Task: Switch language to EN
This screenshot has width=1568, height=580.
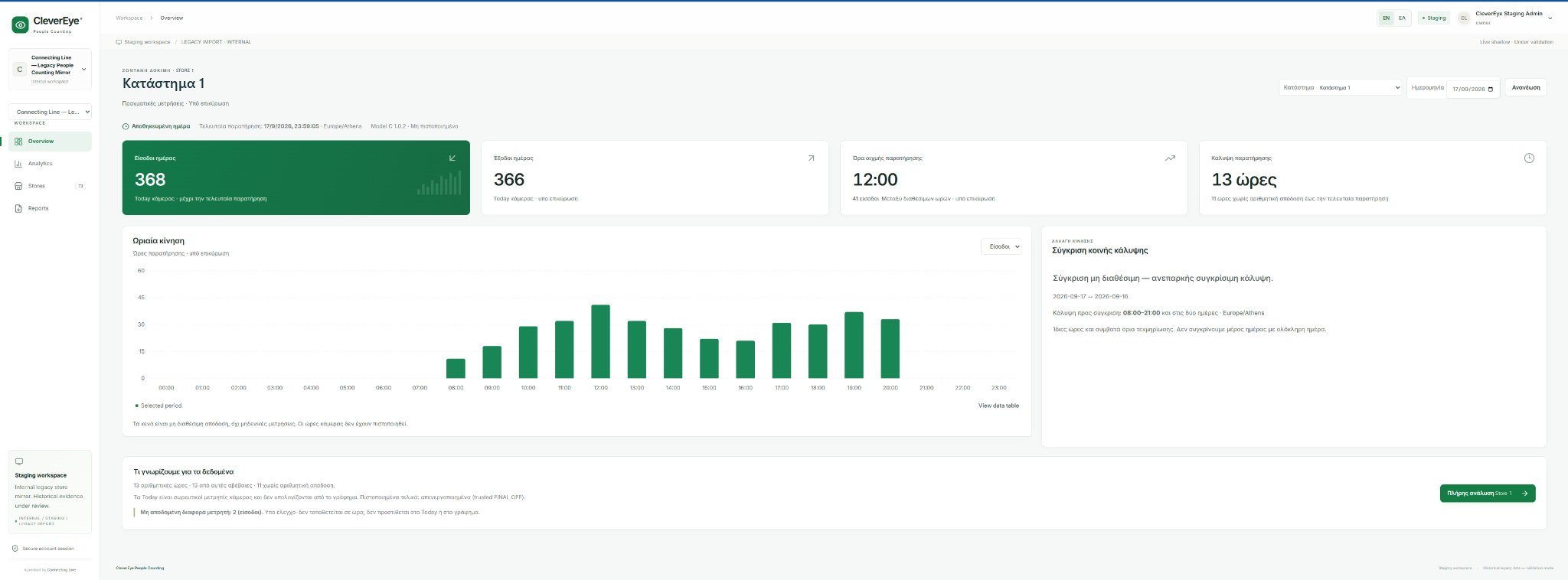Action: (1386, 18)
